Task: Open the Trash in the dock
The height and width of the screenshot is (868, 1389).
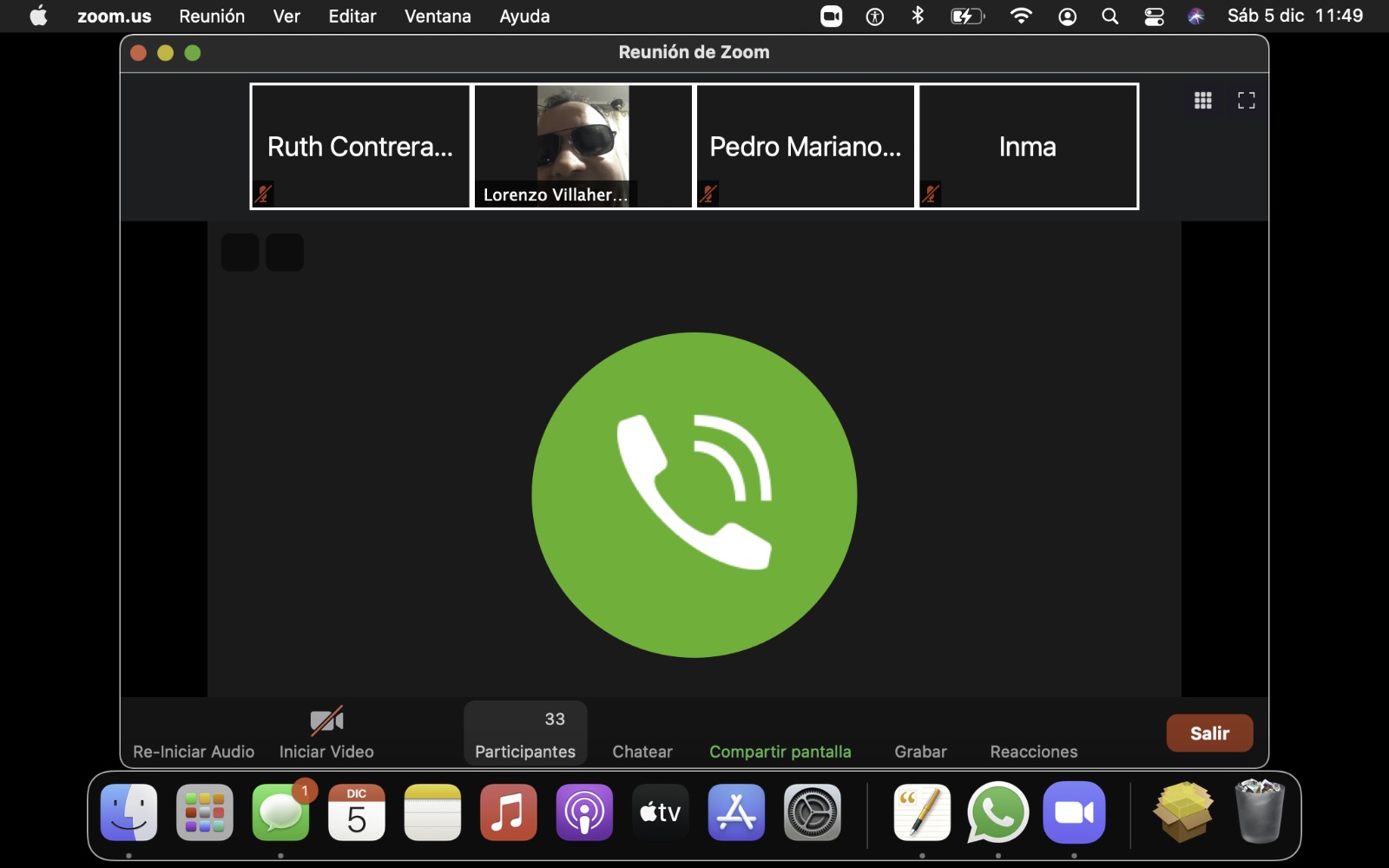Action: [1260, 811]
